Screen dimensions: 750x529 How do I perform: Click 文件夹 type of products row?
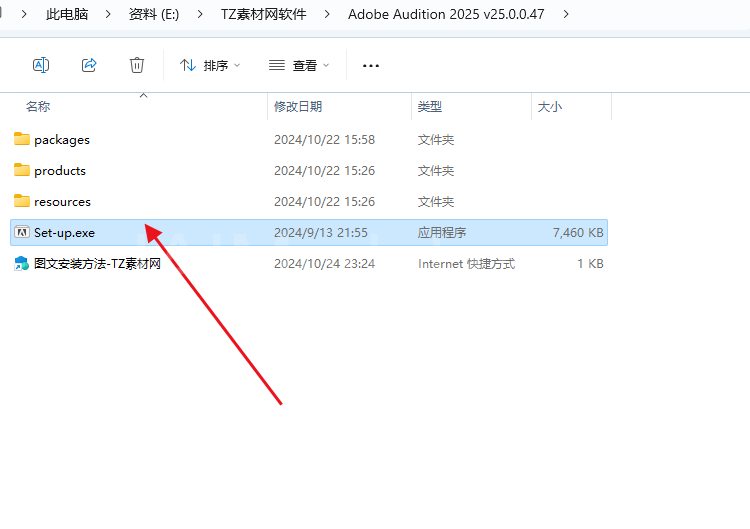[436, 171]
